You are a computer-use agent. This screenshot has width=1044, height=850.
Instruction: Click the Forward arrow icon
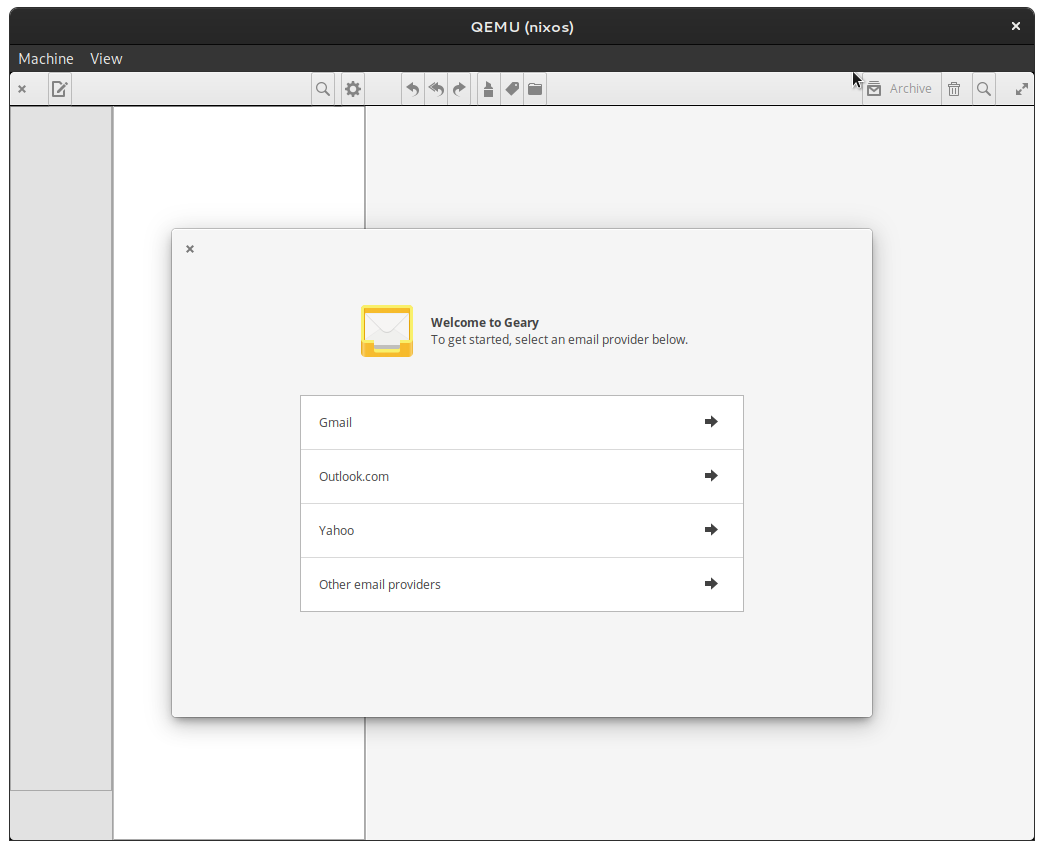click(459, 89)
